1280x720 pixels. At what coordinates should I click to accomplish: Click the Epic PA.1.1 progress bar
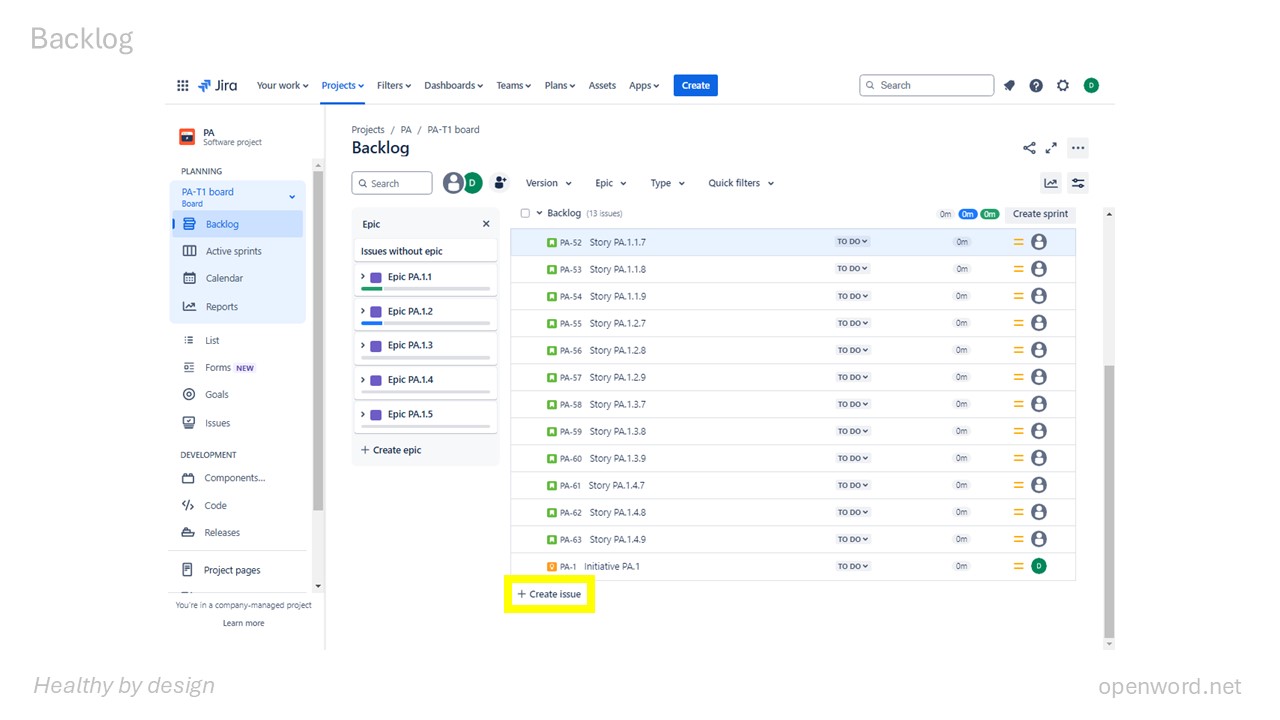[x=425, y=289]
